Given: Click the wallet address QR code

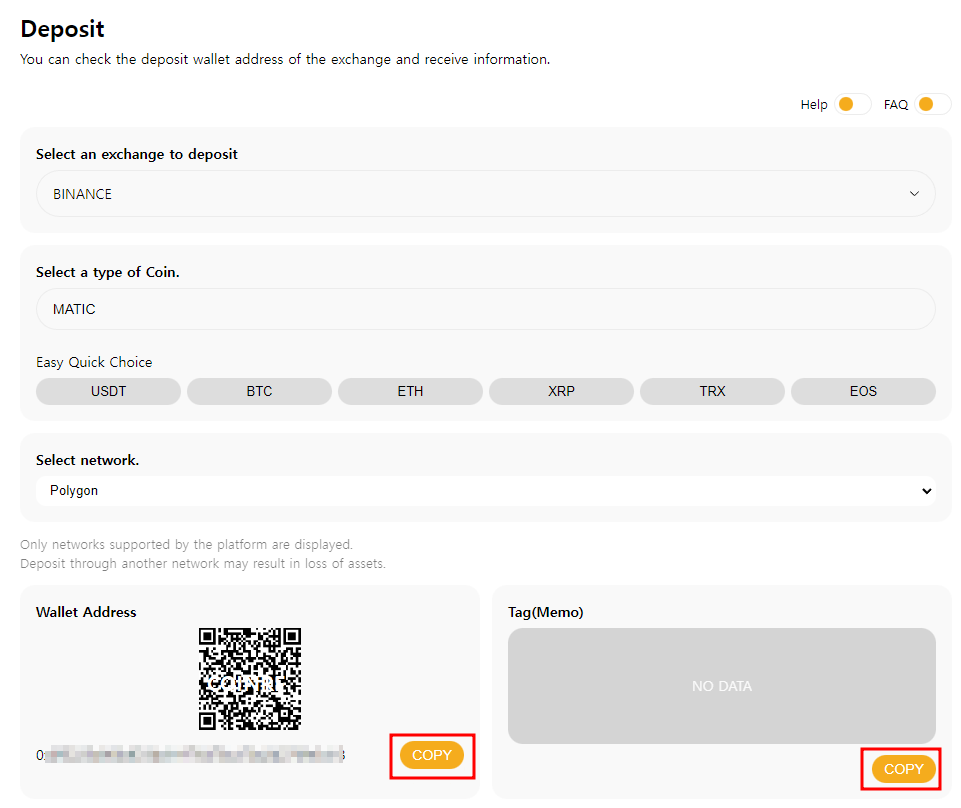Looking at the screenshot, I should pos(250,679).
